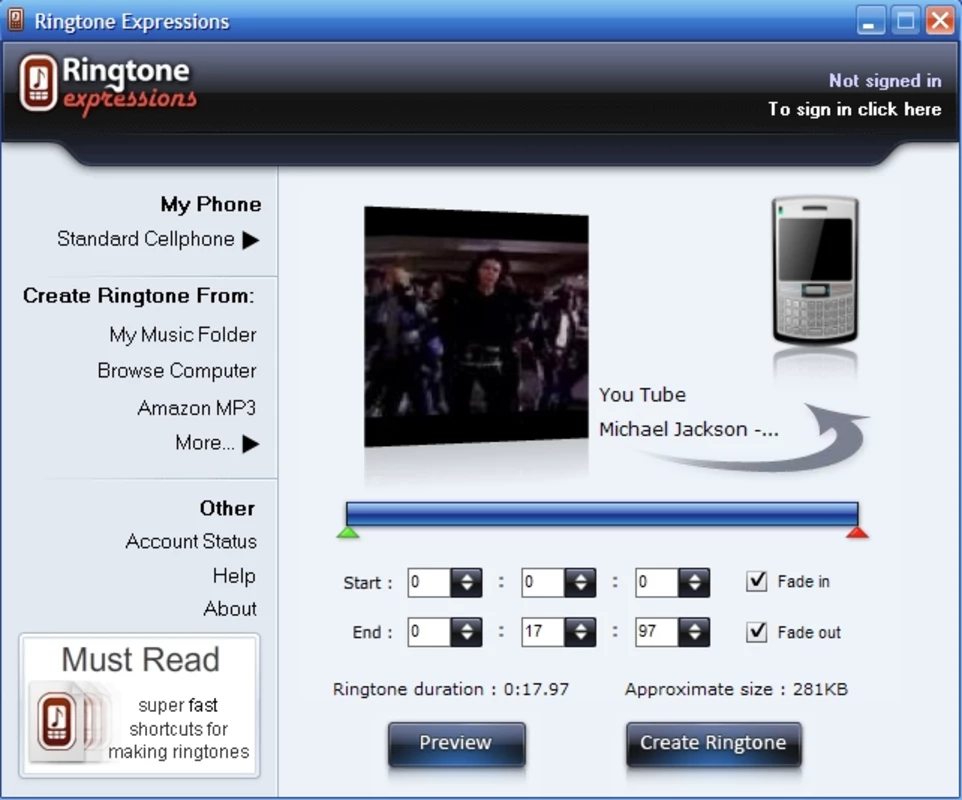The image size is (962, 800).
Task: Click 'Ringtone duration : 0:17.97' text
Action: [451, 689]
